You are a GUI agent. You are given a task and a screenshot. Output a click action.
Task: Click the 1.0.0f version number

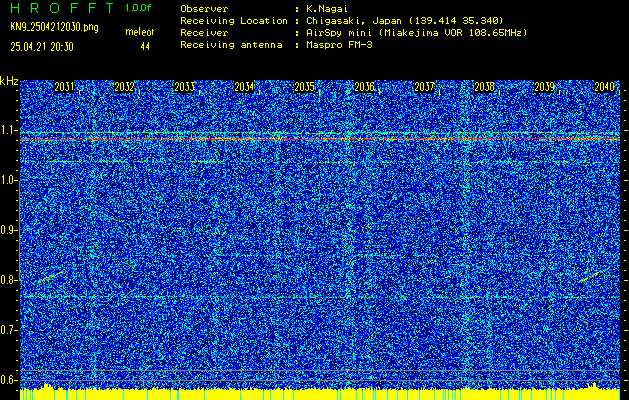[x=138, y=8]
